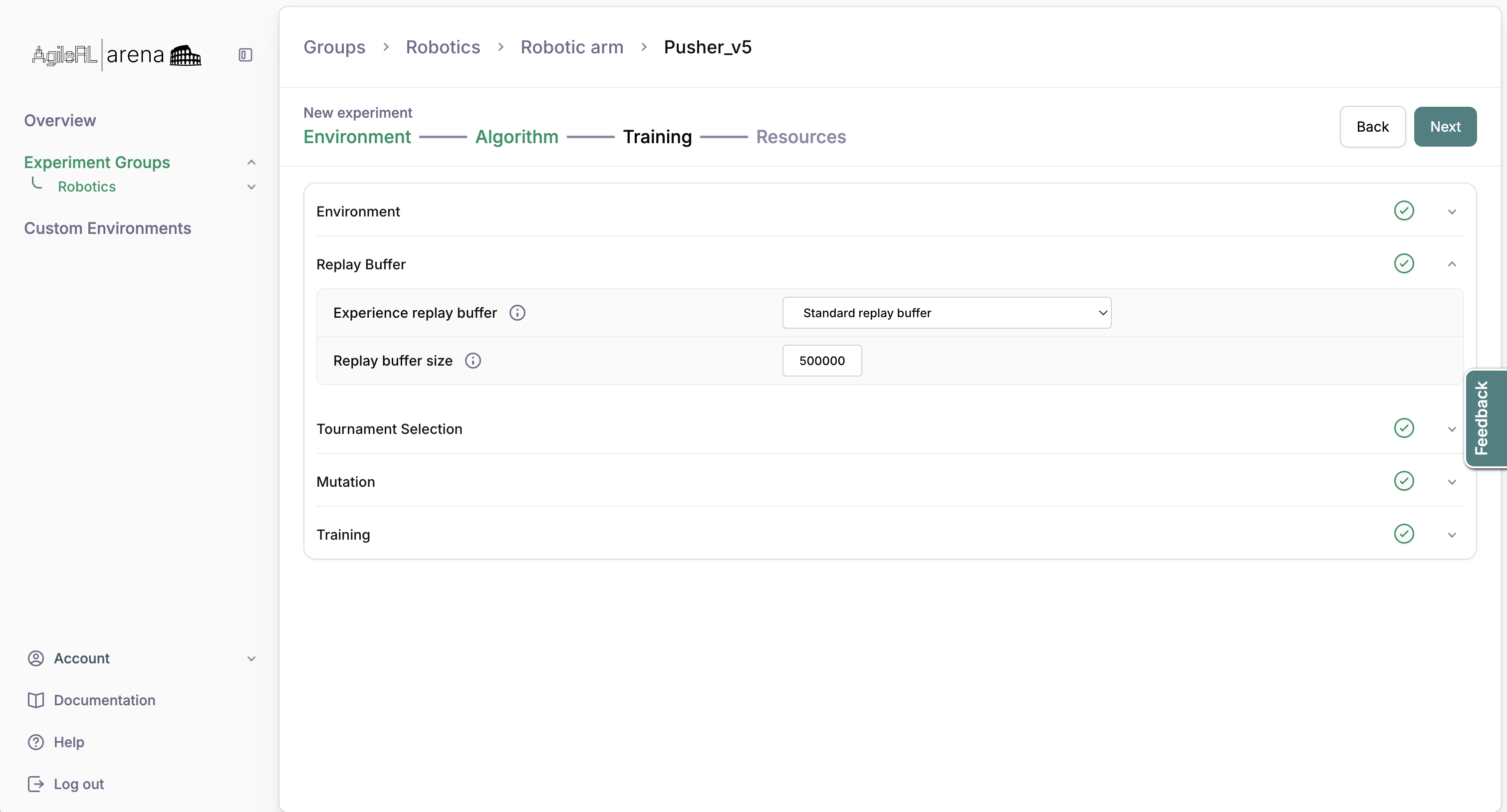This screenshot has width=1507, height=812.
Task: Click the Groups breadcrumb
Action: [x=334, y=47]
